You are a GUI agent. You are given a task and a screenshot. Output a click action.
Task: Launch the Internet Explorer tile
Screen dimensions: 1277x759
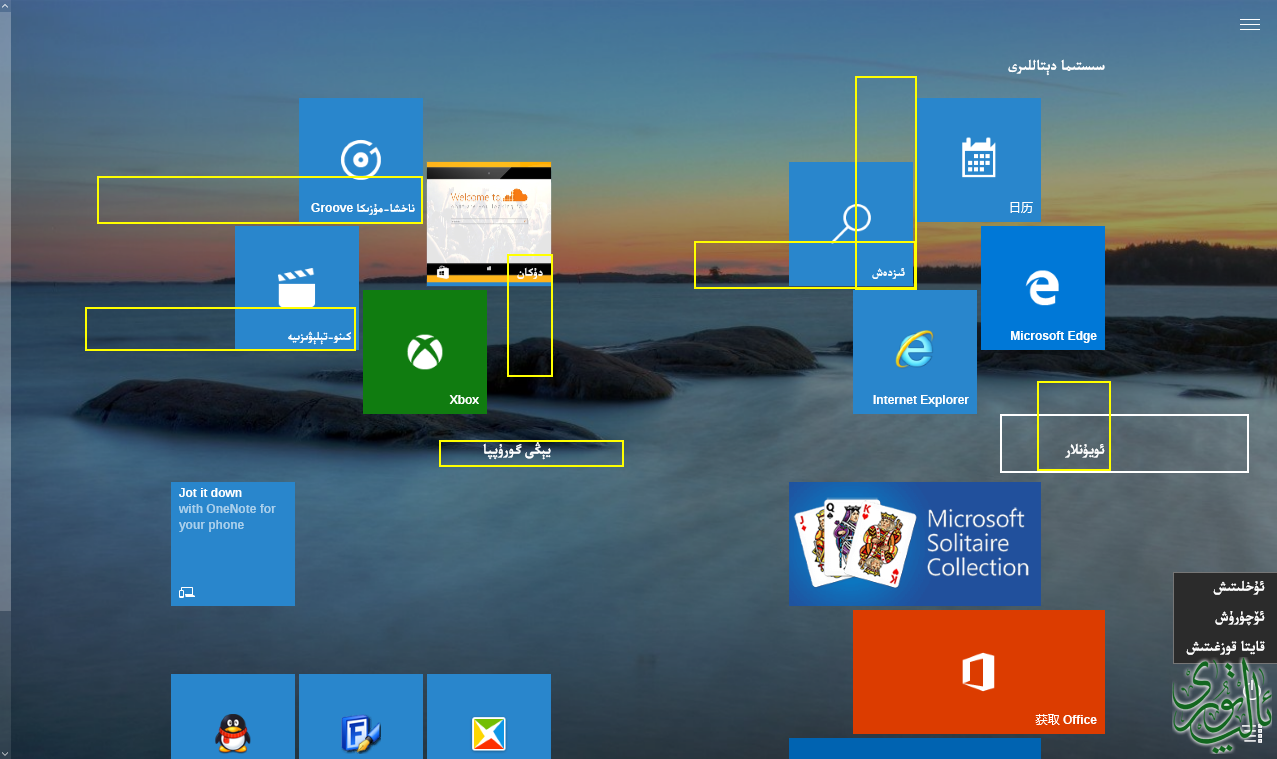pyautogui.click(x=915, y=352)
